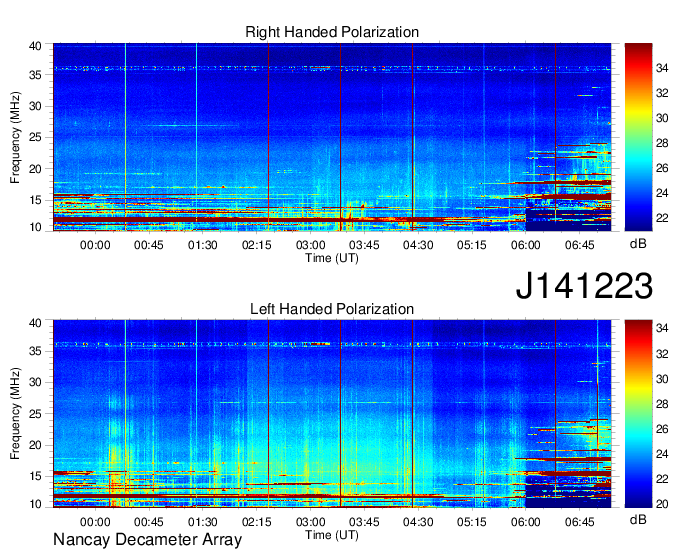
Task: Click "02:15" time tick under Right Handed plot
Action: point(257,245)
